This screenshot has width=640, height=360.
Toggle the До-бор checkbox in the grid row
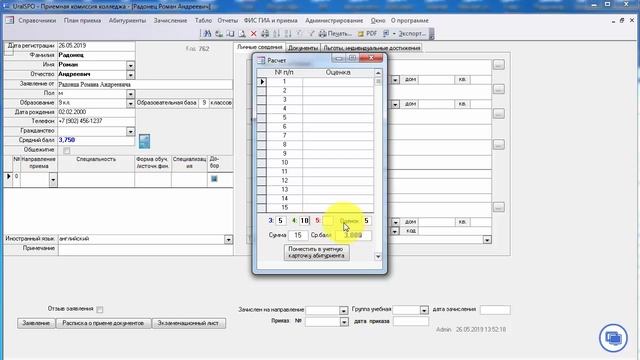point(214,179)
